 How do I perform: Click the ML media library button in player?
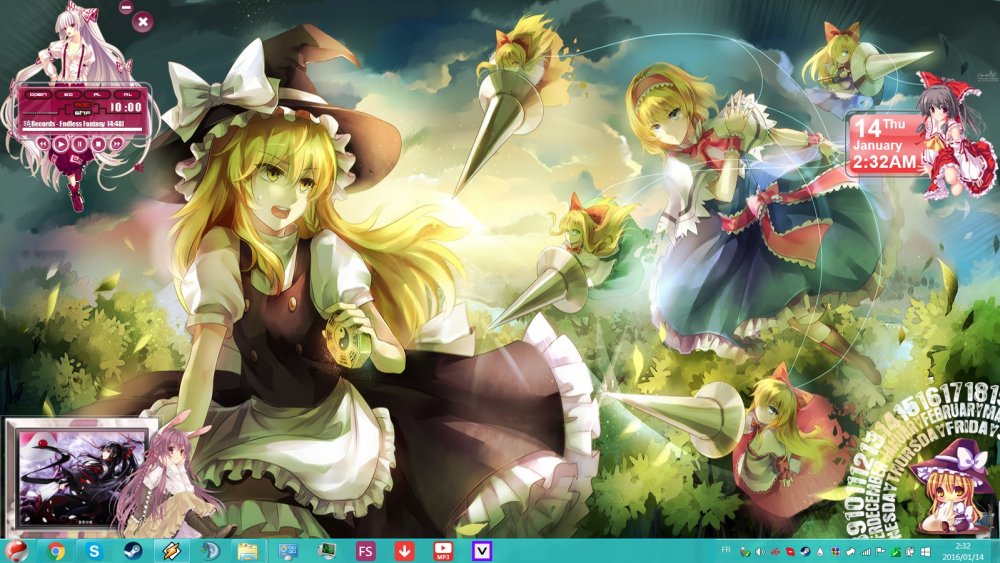[x=128, y=94]
